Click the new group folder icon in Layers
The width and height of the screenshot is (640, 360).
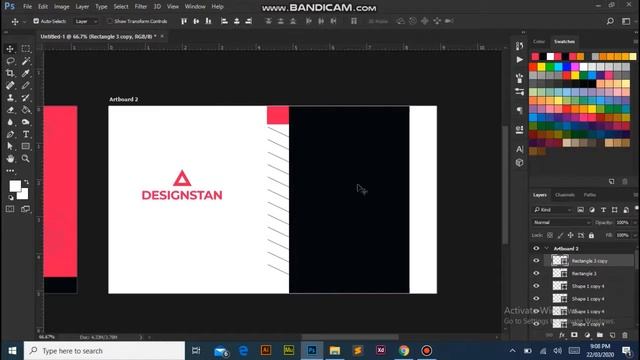click(600, 335)
